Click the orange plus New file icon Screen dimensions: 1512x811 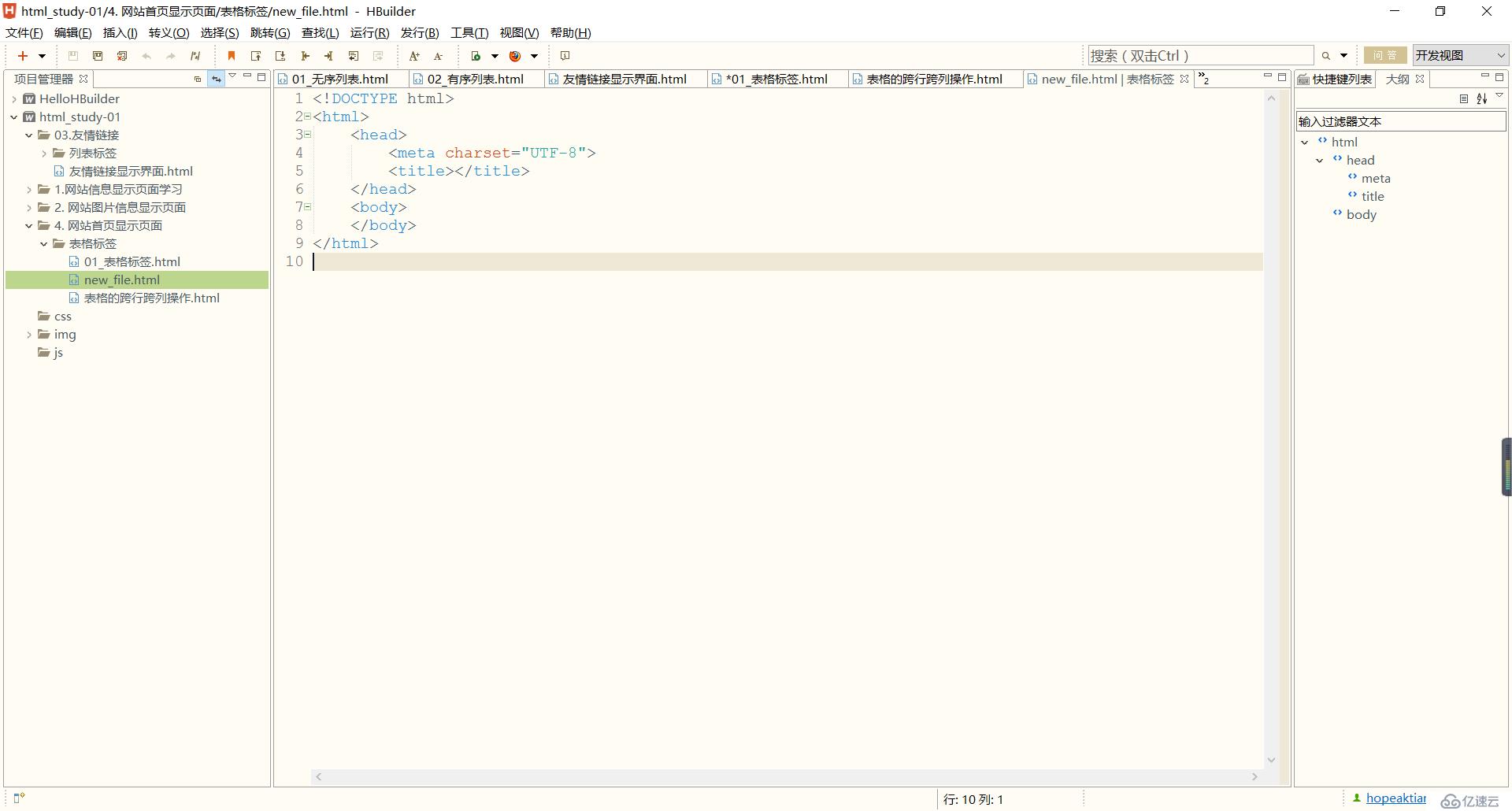pyautogui.click(x=23, y=56)
